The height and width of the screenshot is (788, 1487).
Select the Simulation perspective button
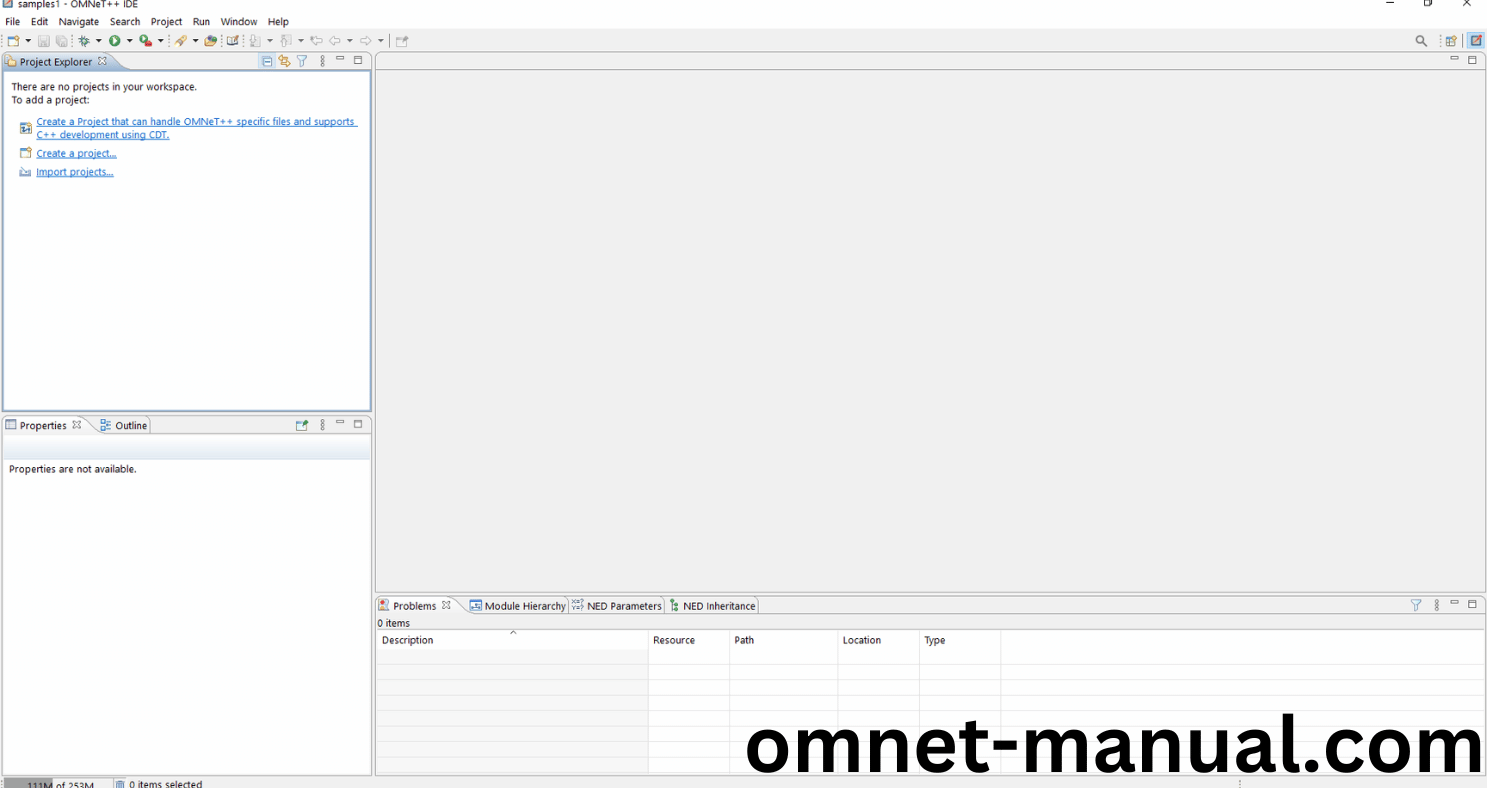click(x=1476, y=41)
